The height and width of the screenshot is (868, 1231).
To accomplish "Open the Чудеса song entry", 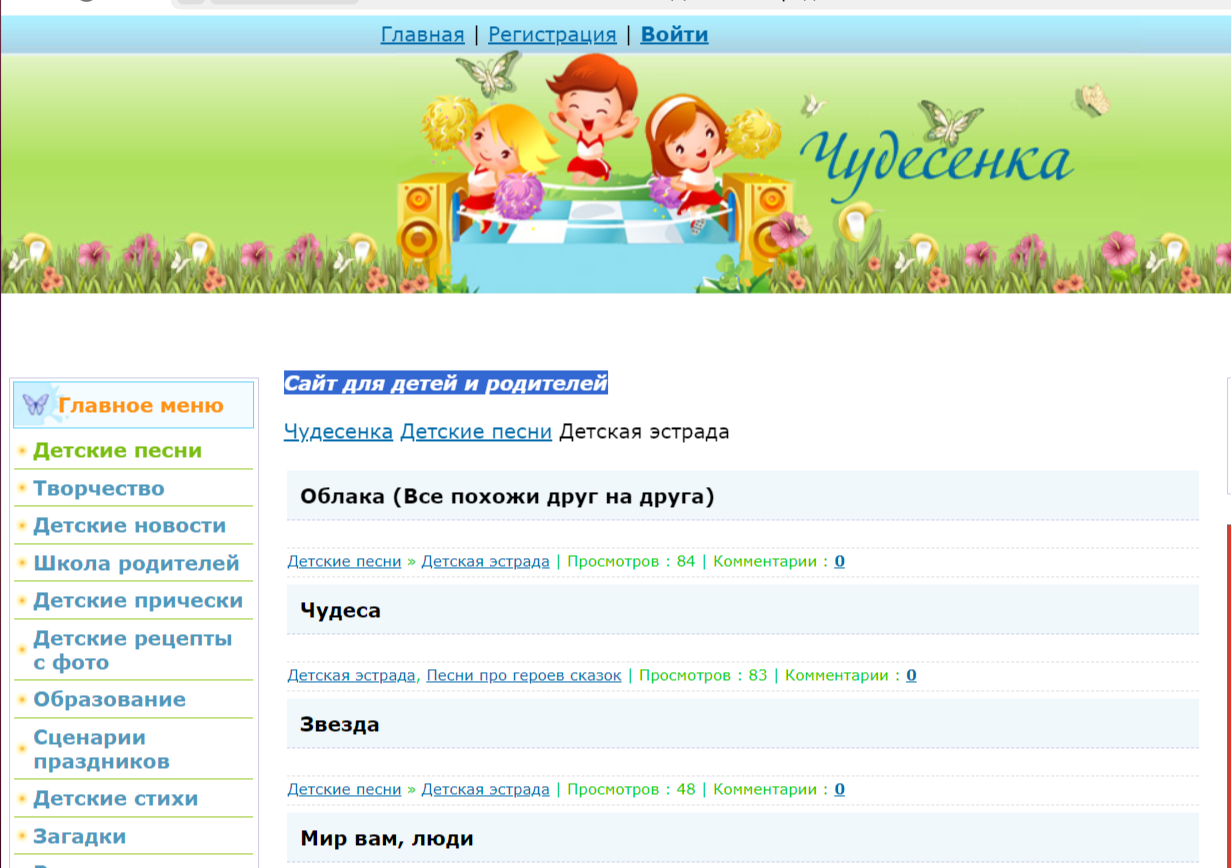I will tap(340, 611).
